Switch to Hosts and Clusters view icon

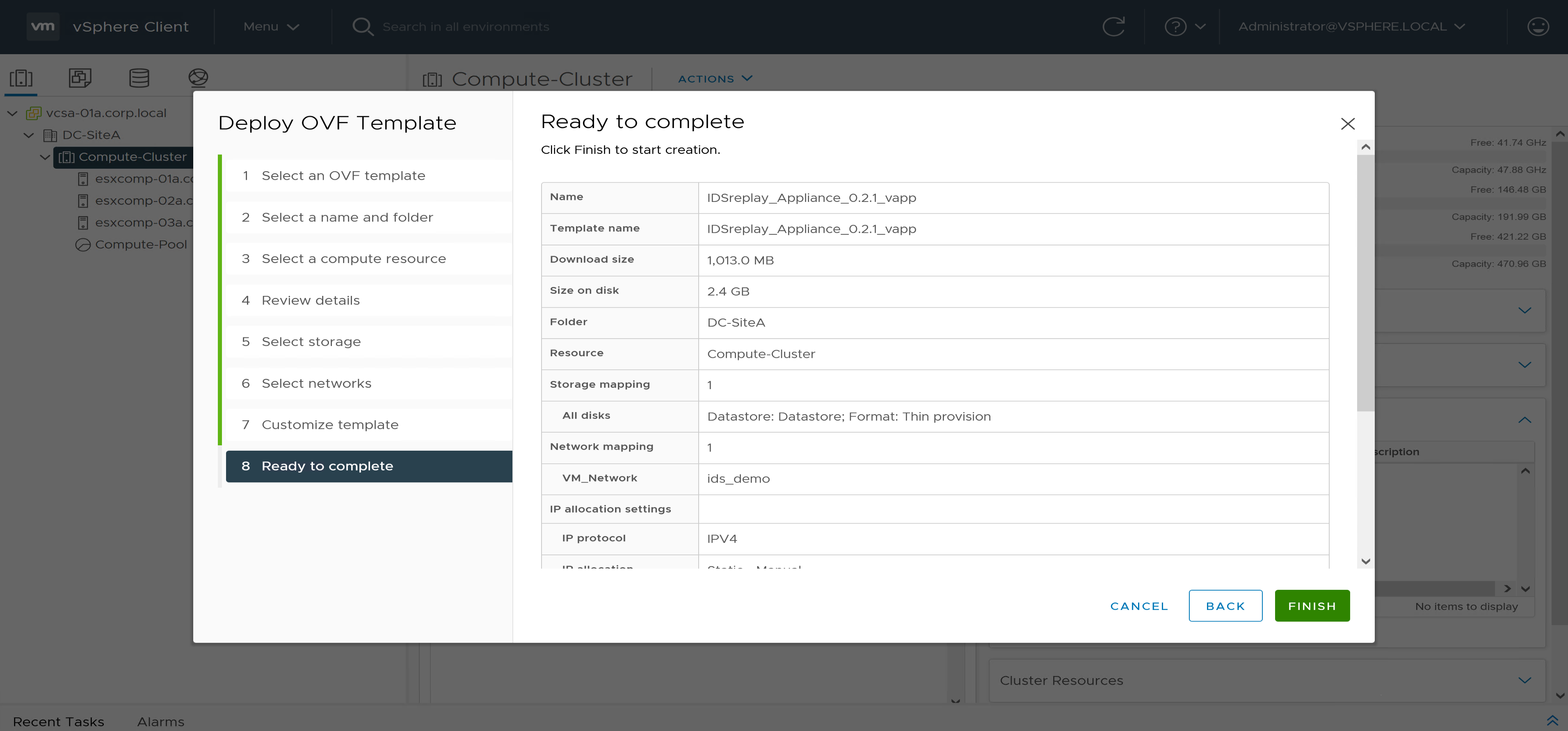pyautogui.click(x=21, y=78)
